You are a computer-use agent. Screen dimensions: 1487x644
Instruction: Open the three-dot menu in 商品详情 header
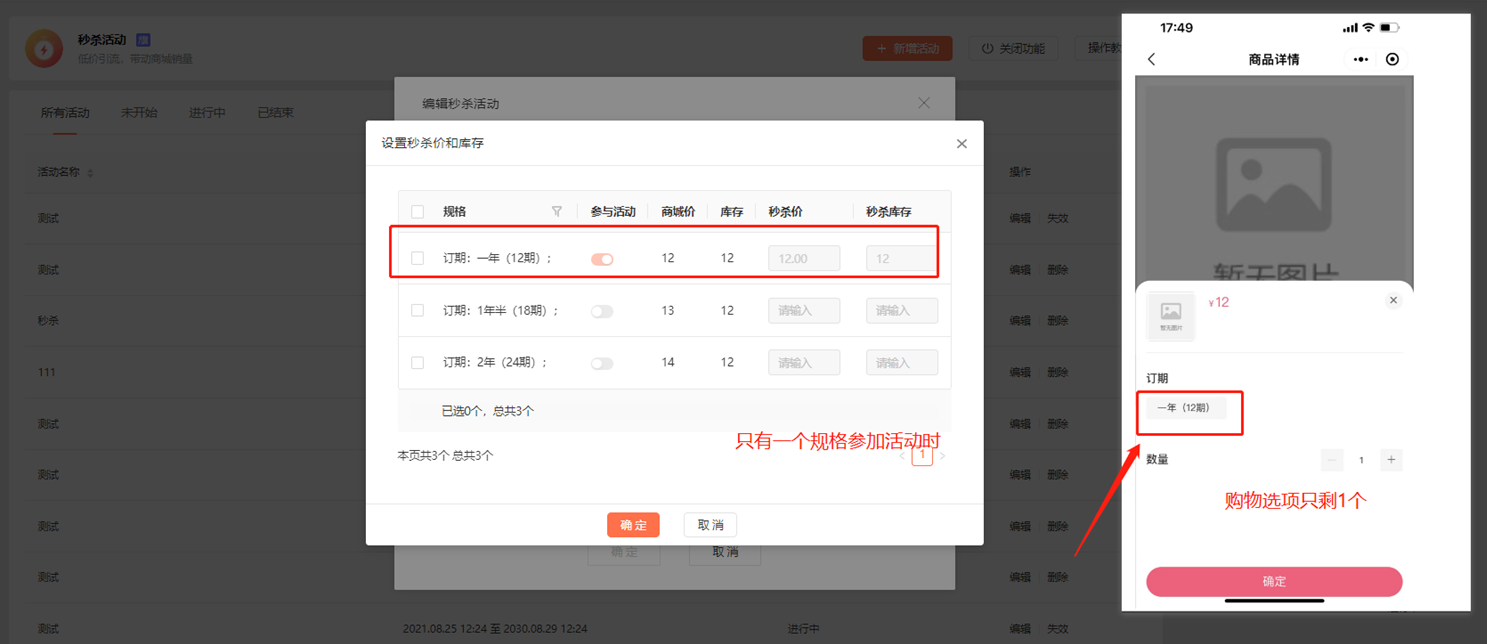coord(1360,60)
